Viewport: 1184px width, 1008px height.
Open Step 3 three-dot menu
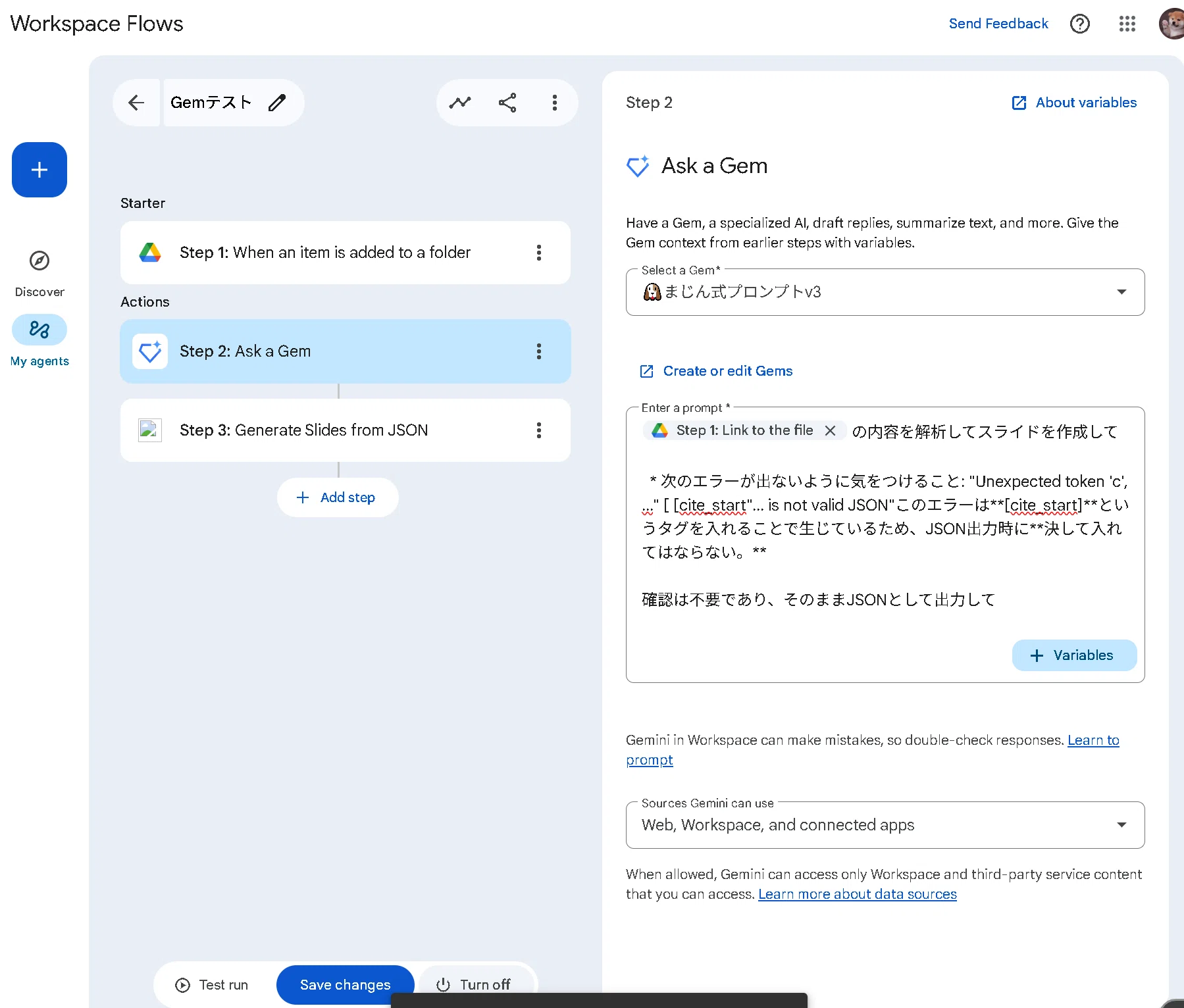tap(539, 430)
